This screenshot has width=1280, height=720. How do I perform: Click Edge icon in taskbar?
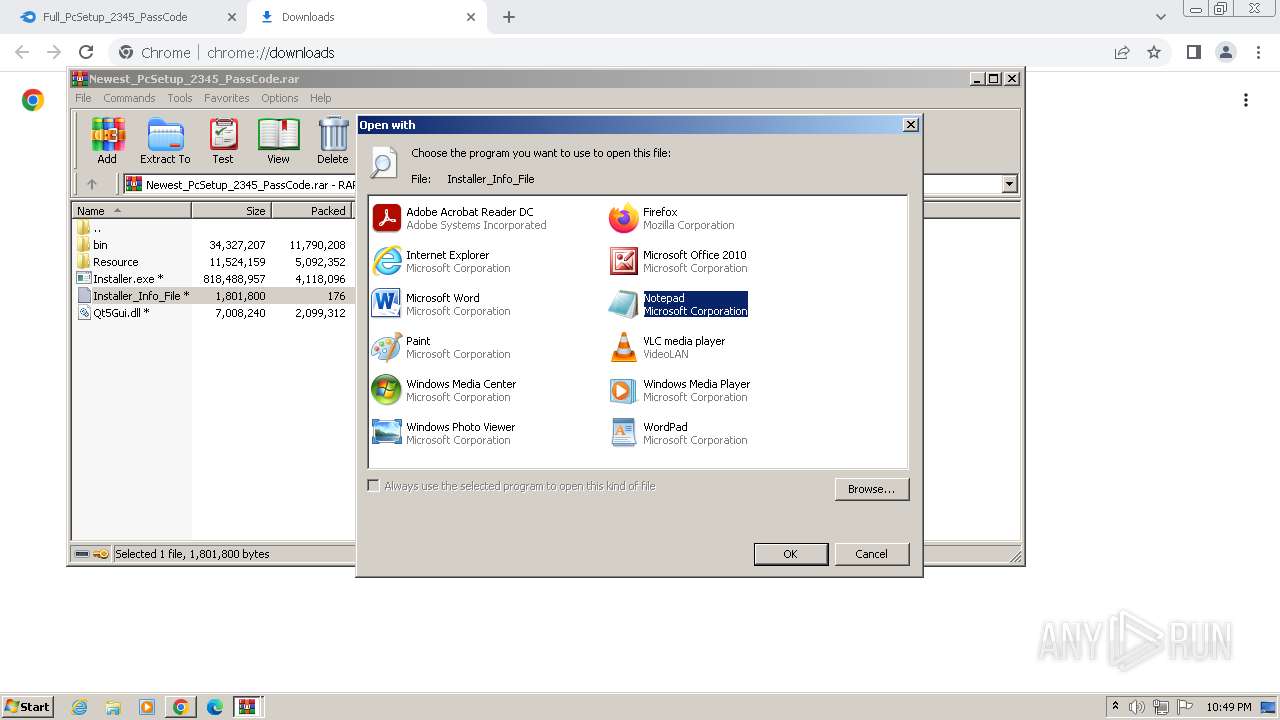(214, 707)
